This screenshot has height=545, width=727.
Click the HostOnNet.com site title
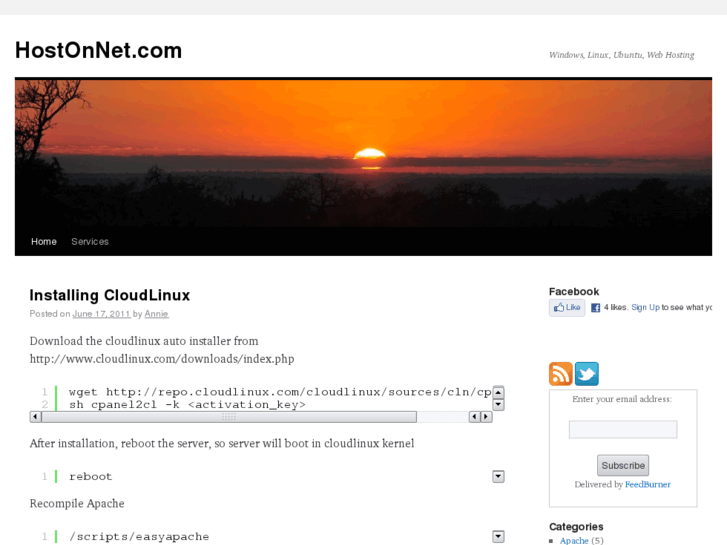[x=98, y=50]
